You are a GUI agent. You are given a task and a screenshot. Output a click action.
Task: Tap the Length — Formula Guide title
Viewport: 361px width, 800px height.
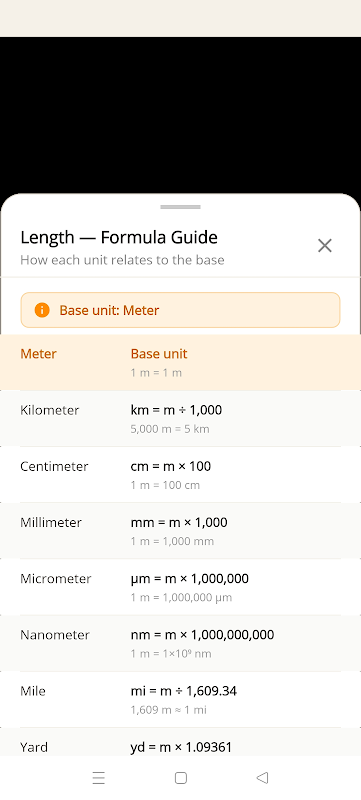point(119,237)
